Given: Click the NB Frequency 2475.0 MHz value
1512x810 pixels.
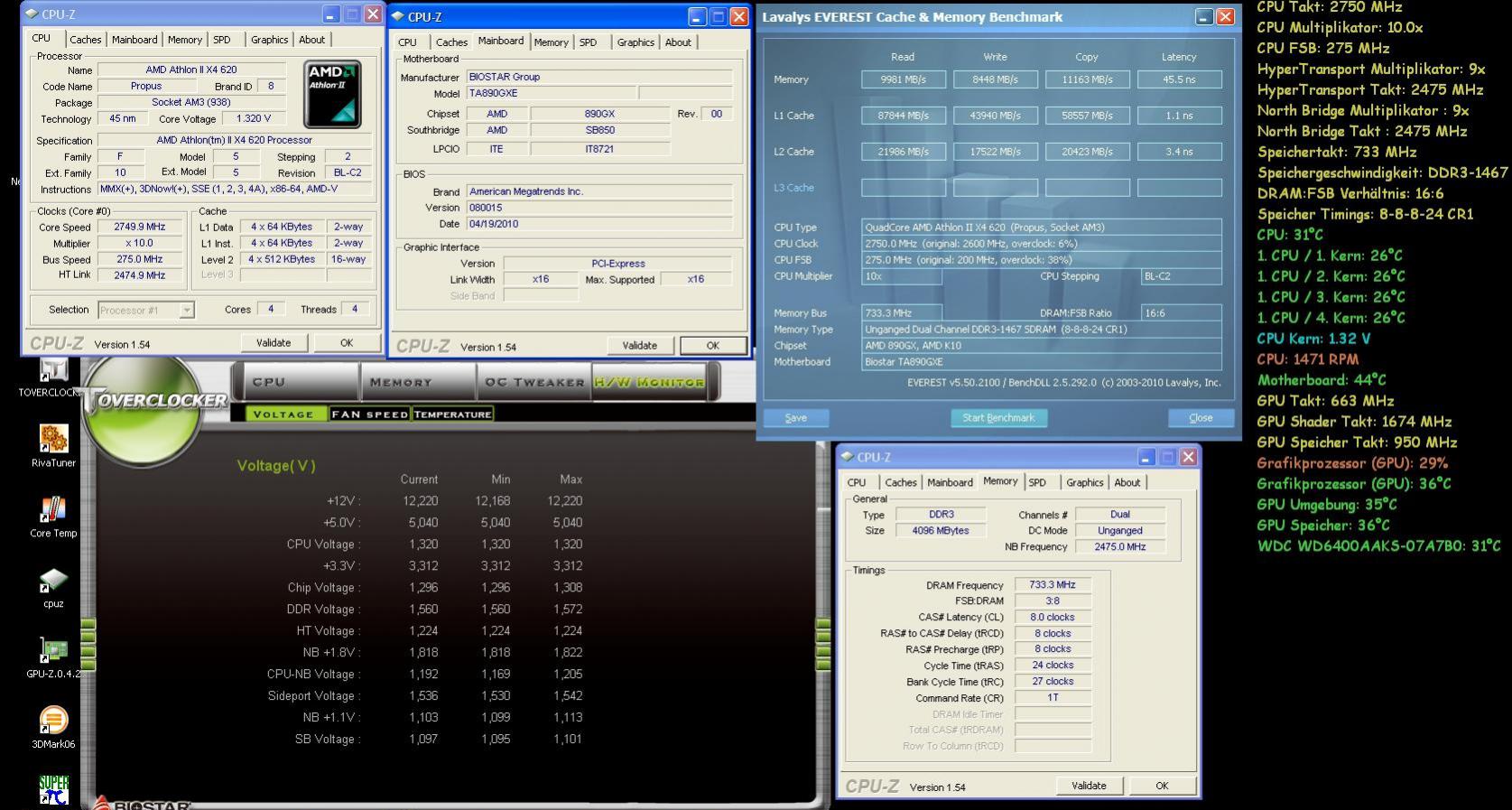Looking at the screenshot, I should [x=1120, y=546].
